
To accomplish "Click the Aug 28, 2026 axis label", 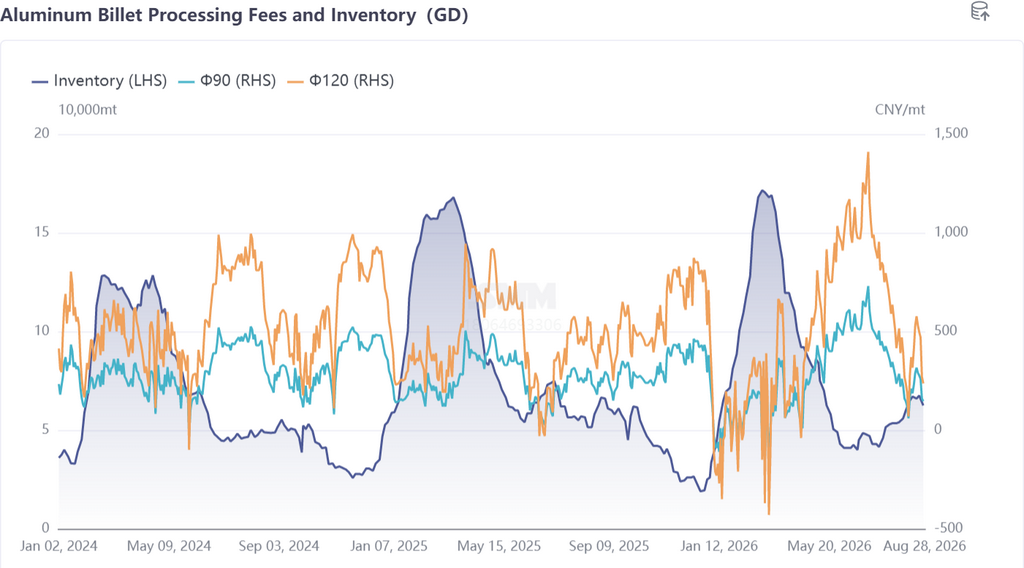I will (x=924, y=546).
